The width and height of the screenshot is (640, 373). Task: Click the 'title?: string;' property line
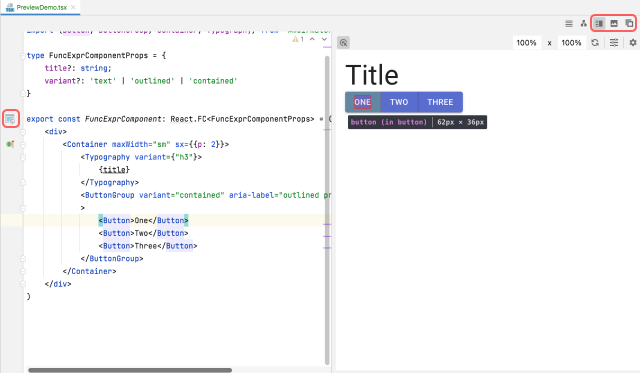coord(78,68)
